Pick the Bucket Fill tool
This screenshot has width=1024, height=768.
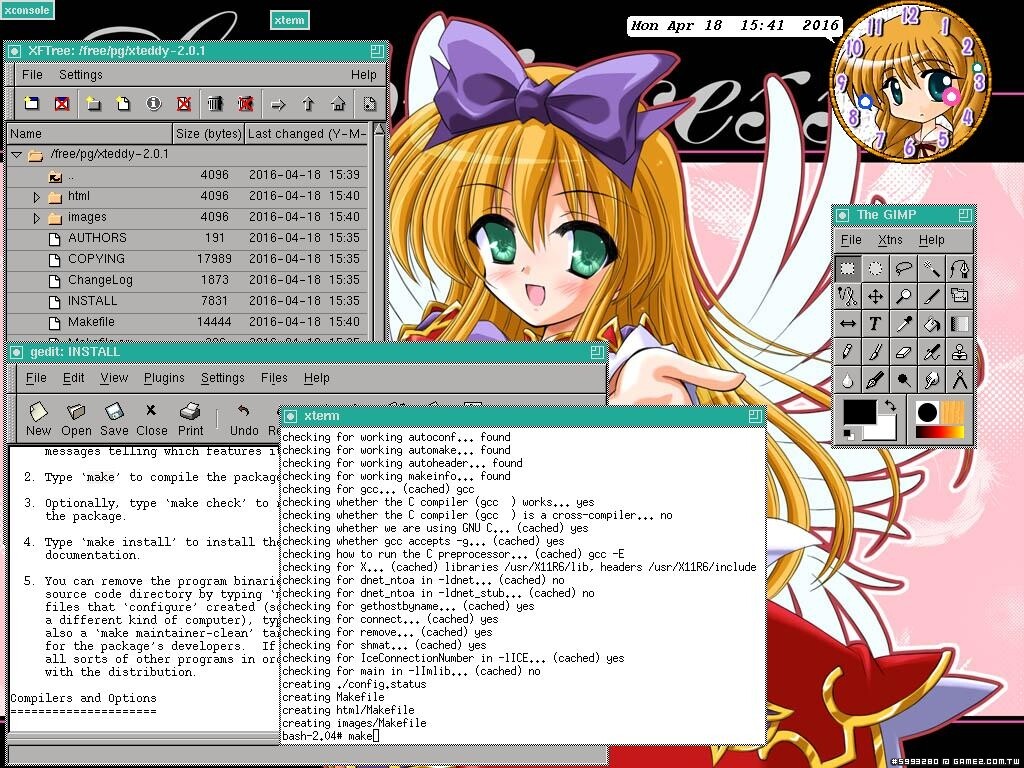click(x=932, y=324)
